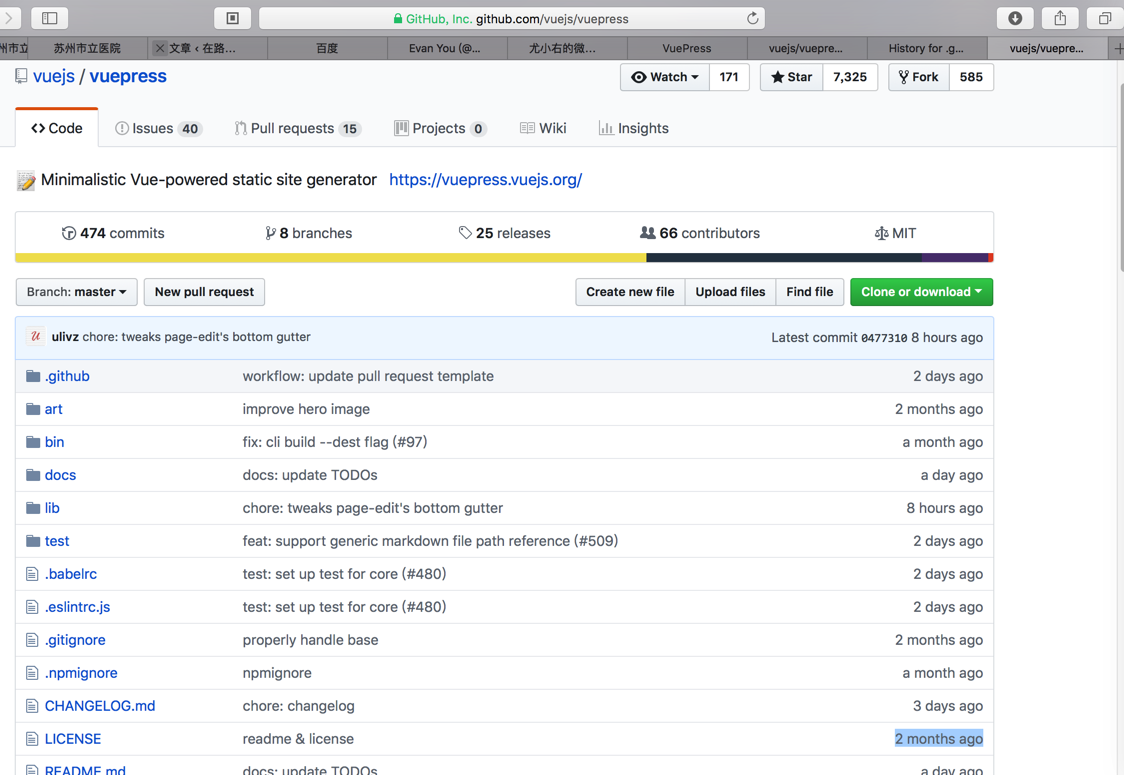Click the ulivz avatar thumbnail
This screenshot has width=1124, height=775.
(x=36, y=337)
